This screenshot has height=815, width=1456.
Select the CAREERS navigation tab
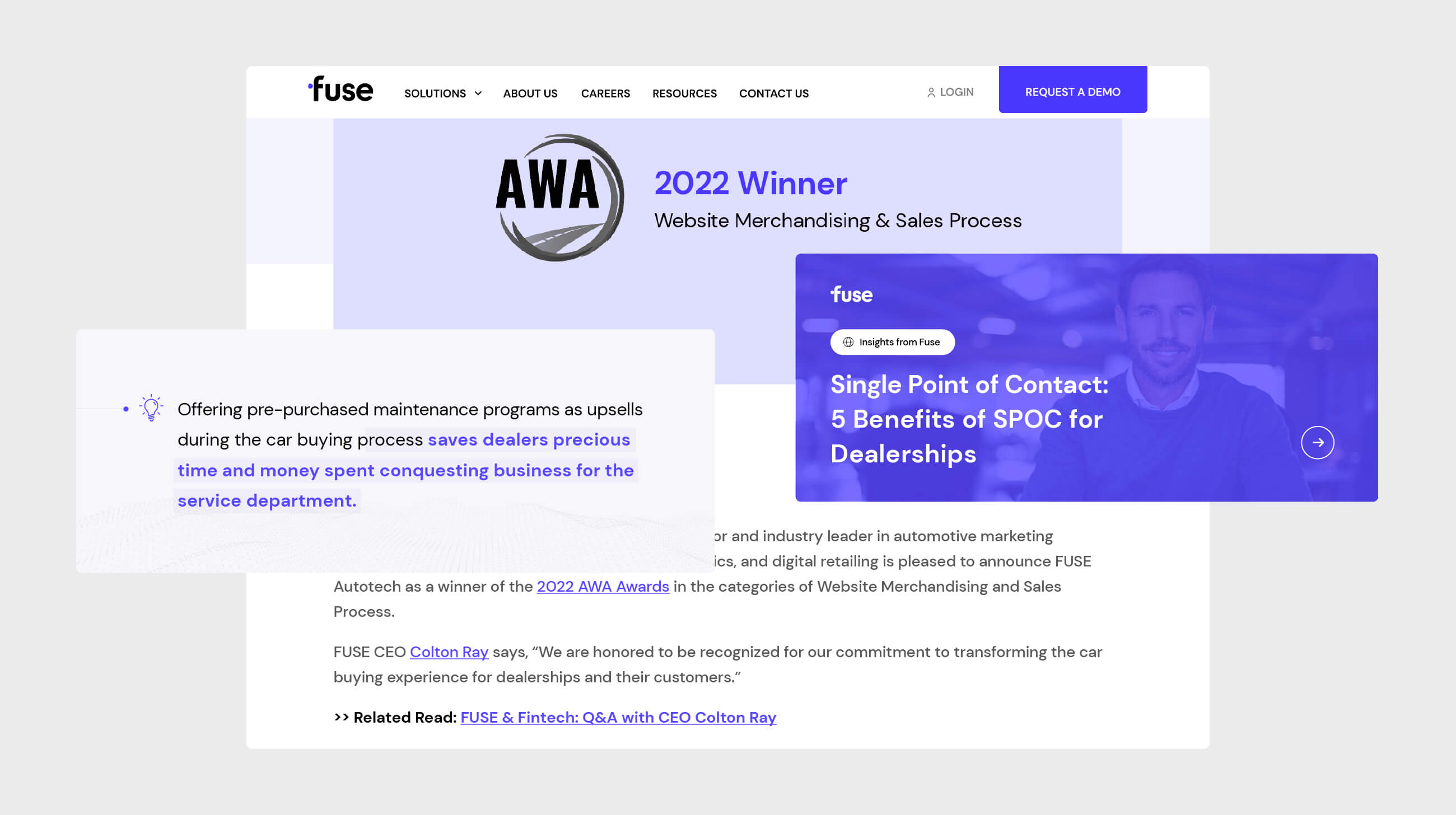pos(606,93)
